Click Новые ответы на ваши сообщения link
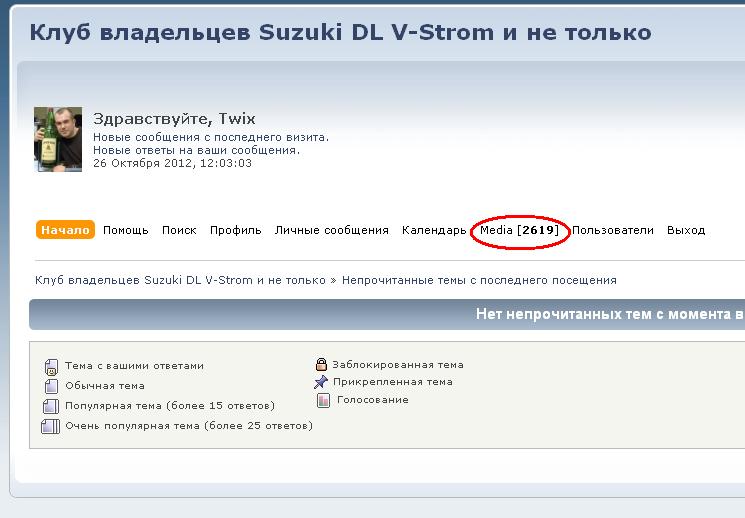 [196, 150]
